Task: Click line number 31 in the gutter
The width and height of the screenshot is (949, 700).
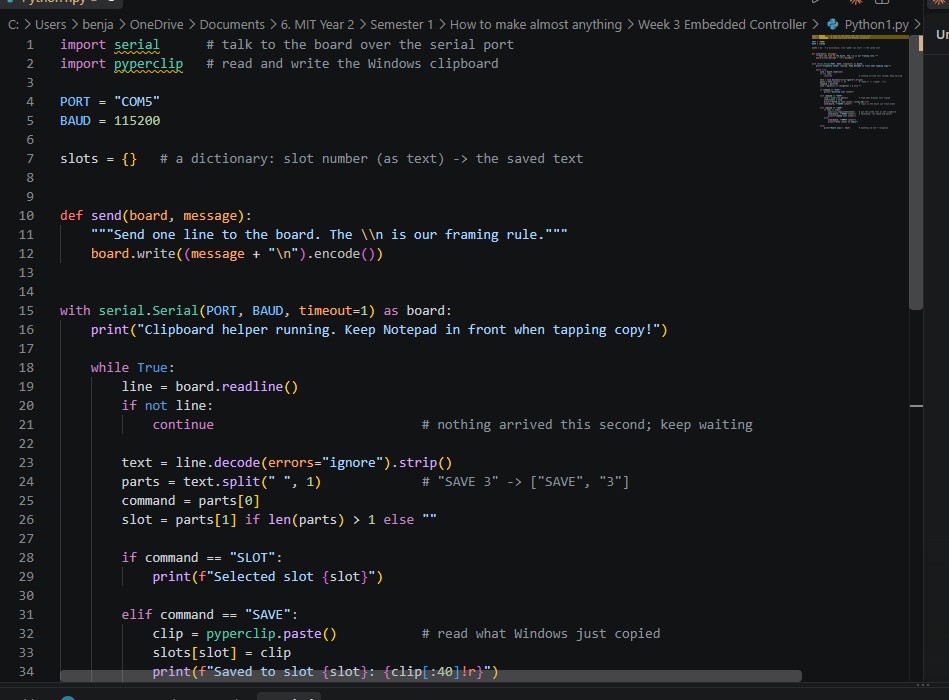Action: point(26,615)
